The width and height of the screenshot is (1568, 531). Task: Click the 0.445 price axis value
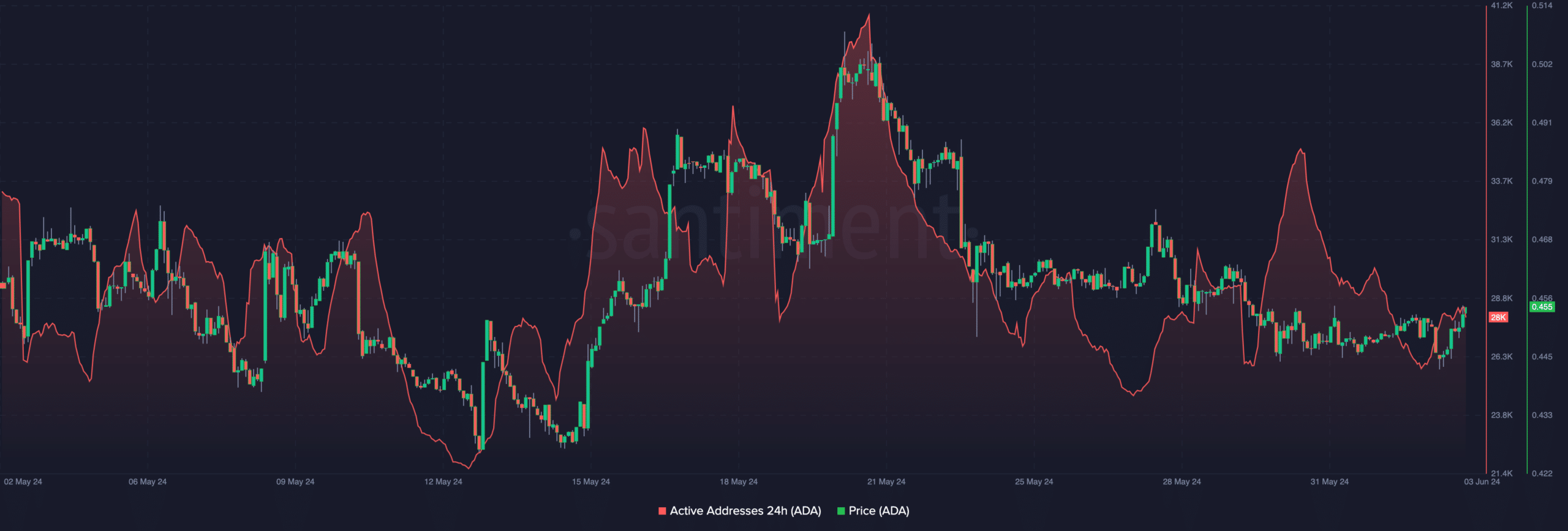coord(1542,356)
